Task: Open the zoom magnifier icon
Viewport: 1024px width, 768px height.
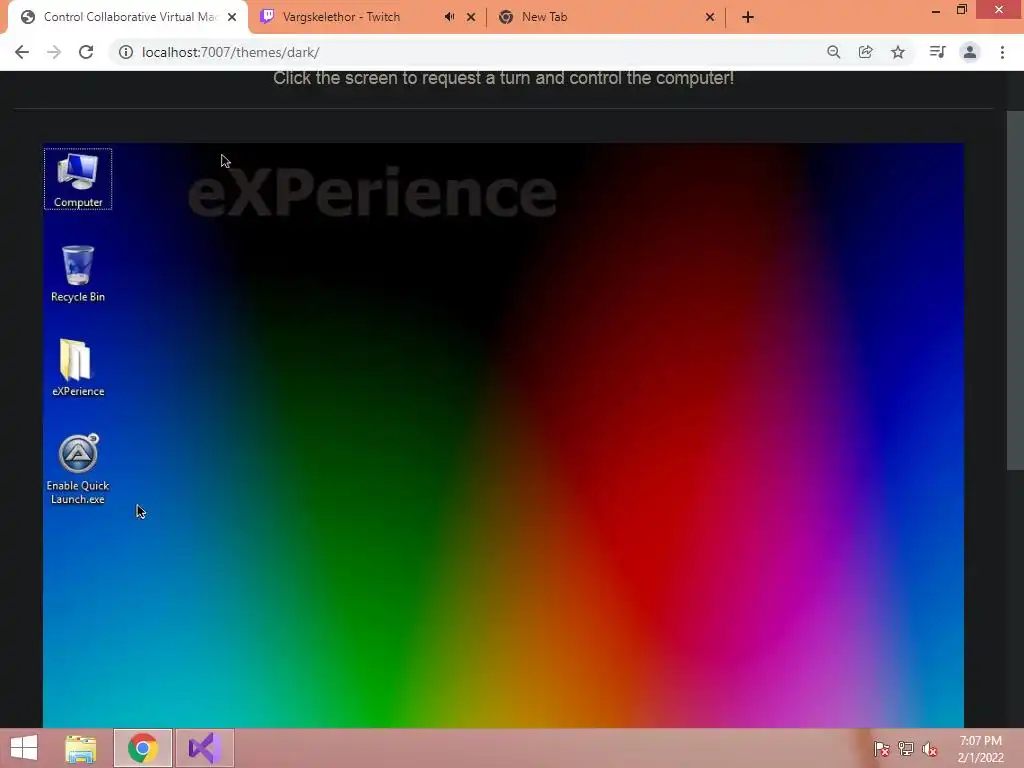Action: [833, 52]
